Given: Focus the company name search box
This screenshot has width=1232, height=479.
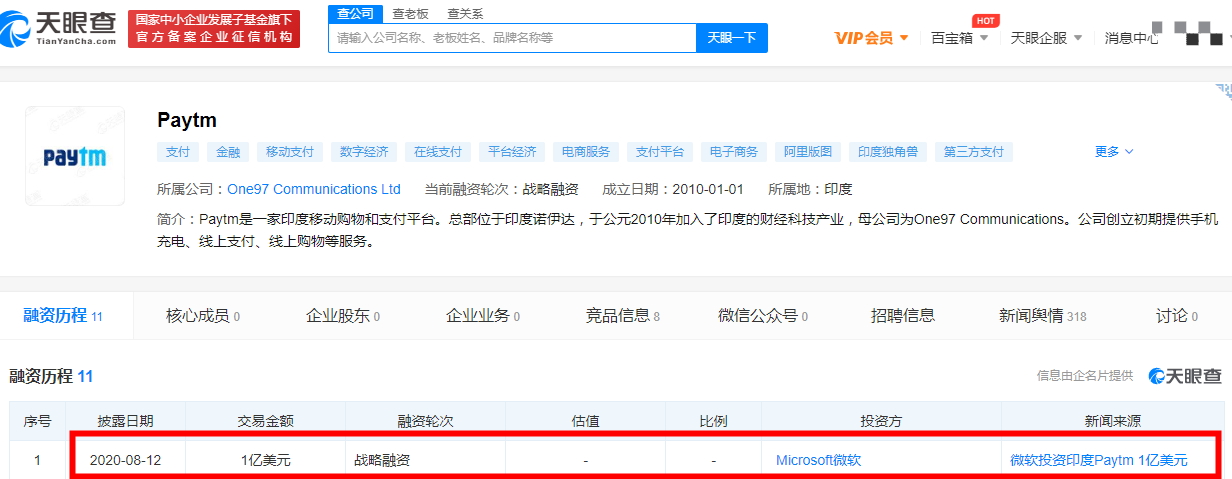Looking at the screenshot, I should pyautogui.click(x=512, y=38).
